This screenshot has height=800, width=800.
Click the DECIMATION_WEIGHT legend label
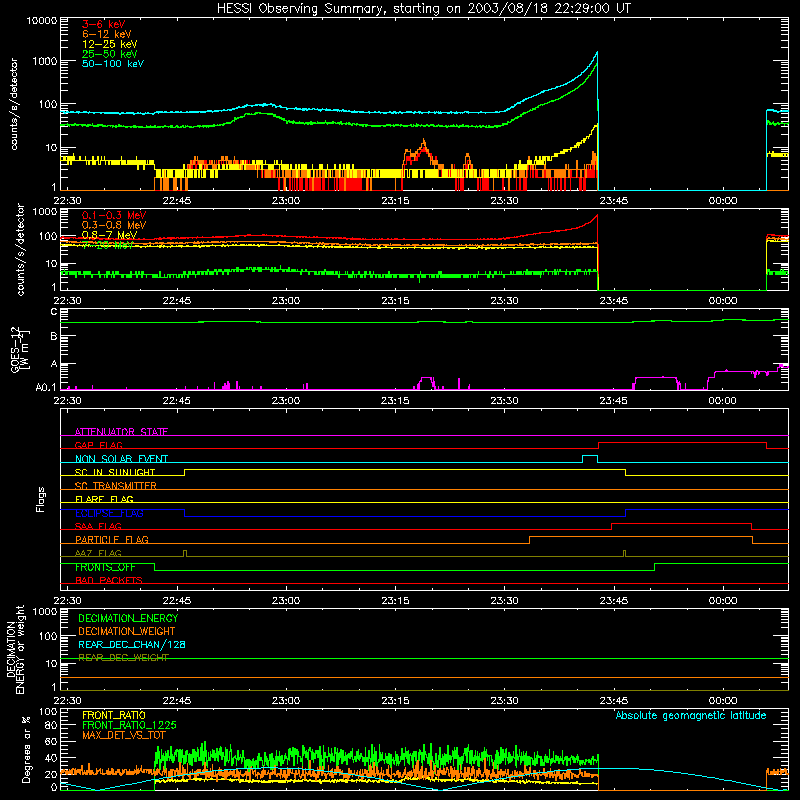pos(127,631)
